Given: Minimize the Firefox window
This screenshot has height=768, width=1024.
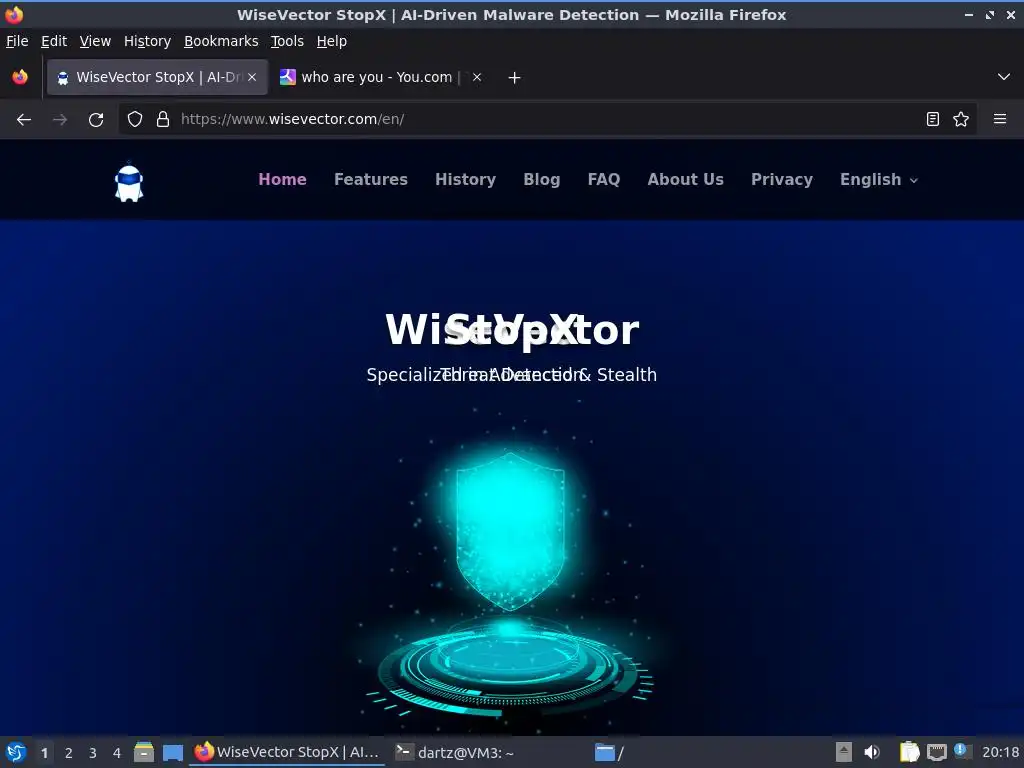Looking at the screenshot, I should click(x=969, y=14).
